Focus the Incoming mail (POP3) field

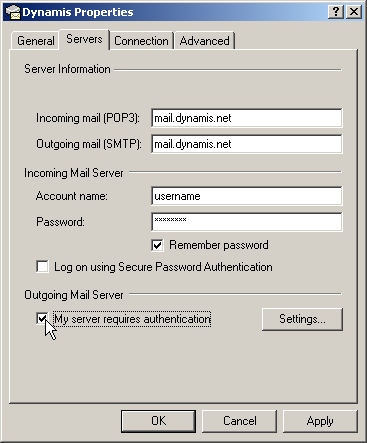tap(247, 118)
